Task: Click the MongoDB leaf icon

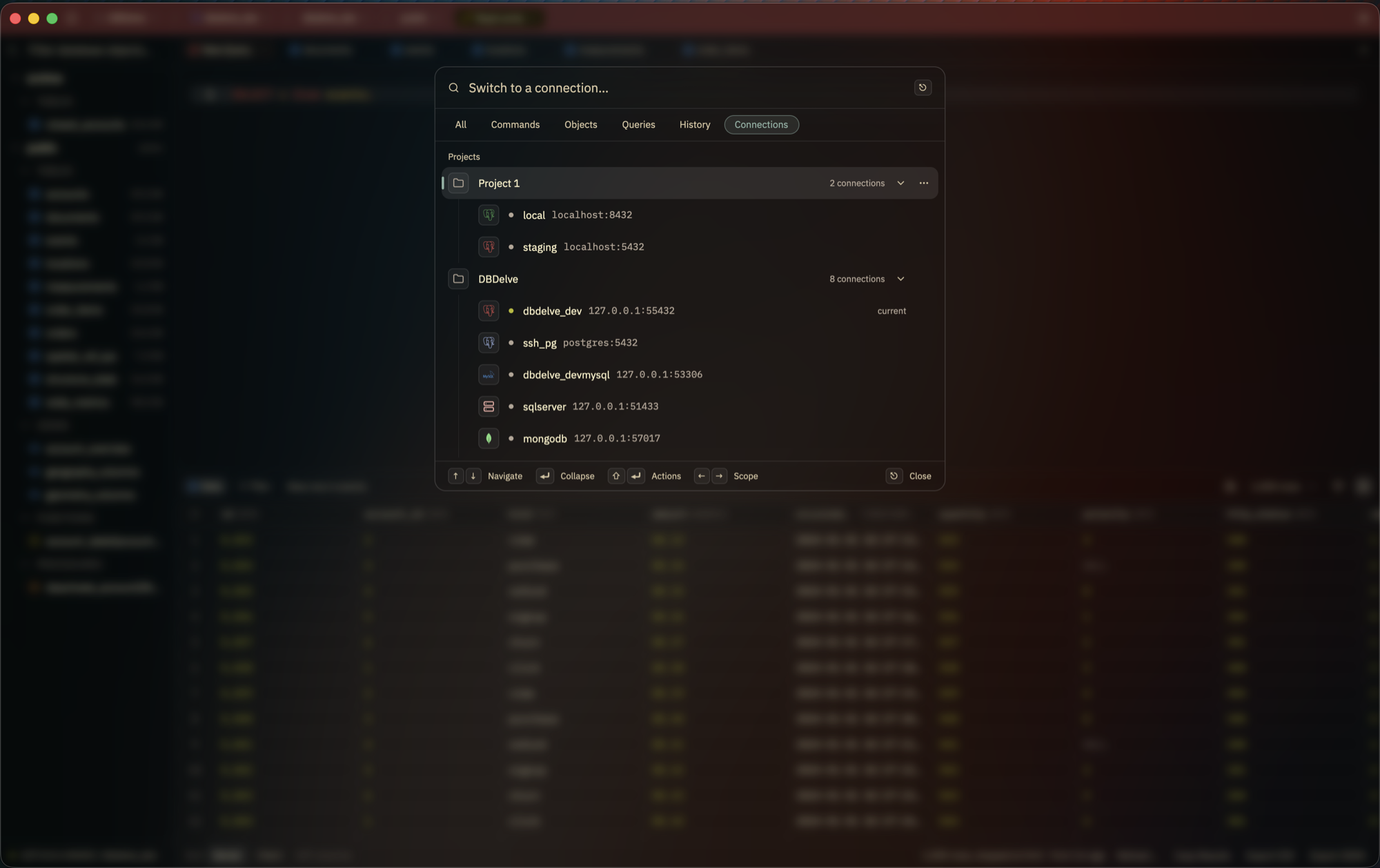Action: 489,438
